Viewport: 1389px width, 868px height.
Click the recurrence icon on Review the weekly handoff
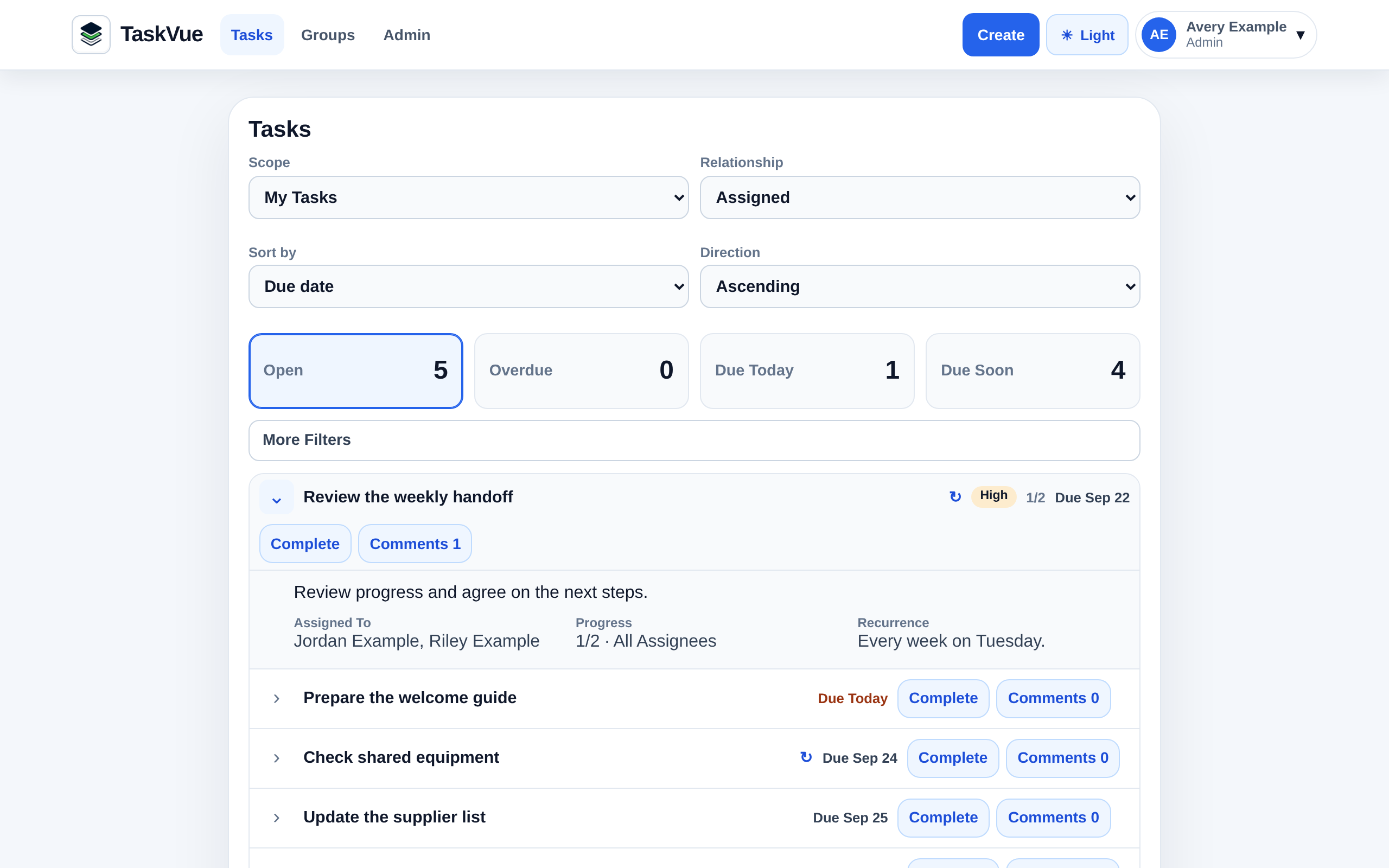tap(955, 496)
